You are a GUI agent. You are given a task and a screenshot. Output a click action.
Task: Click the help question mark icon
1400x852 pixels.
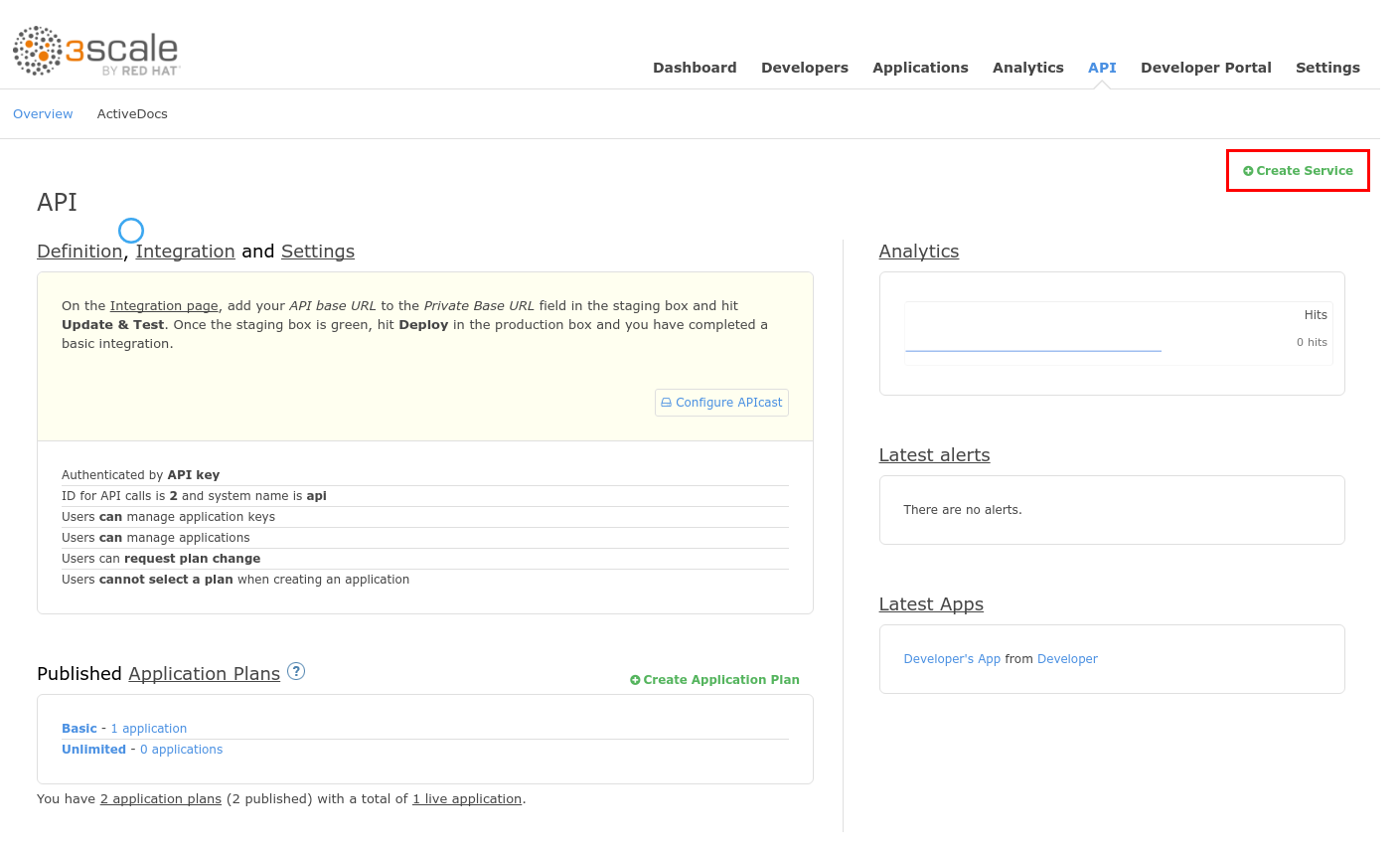[x=296, y=671]
